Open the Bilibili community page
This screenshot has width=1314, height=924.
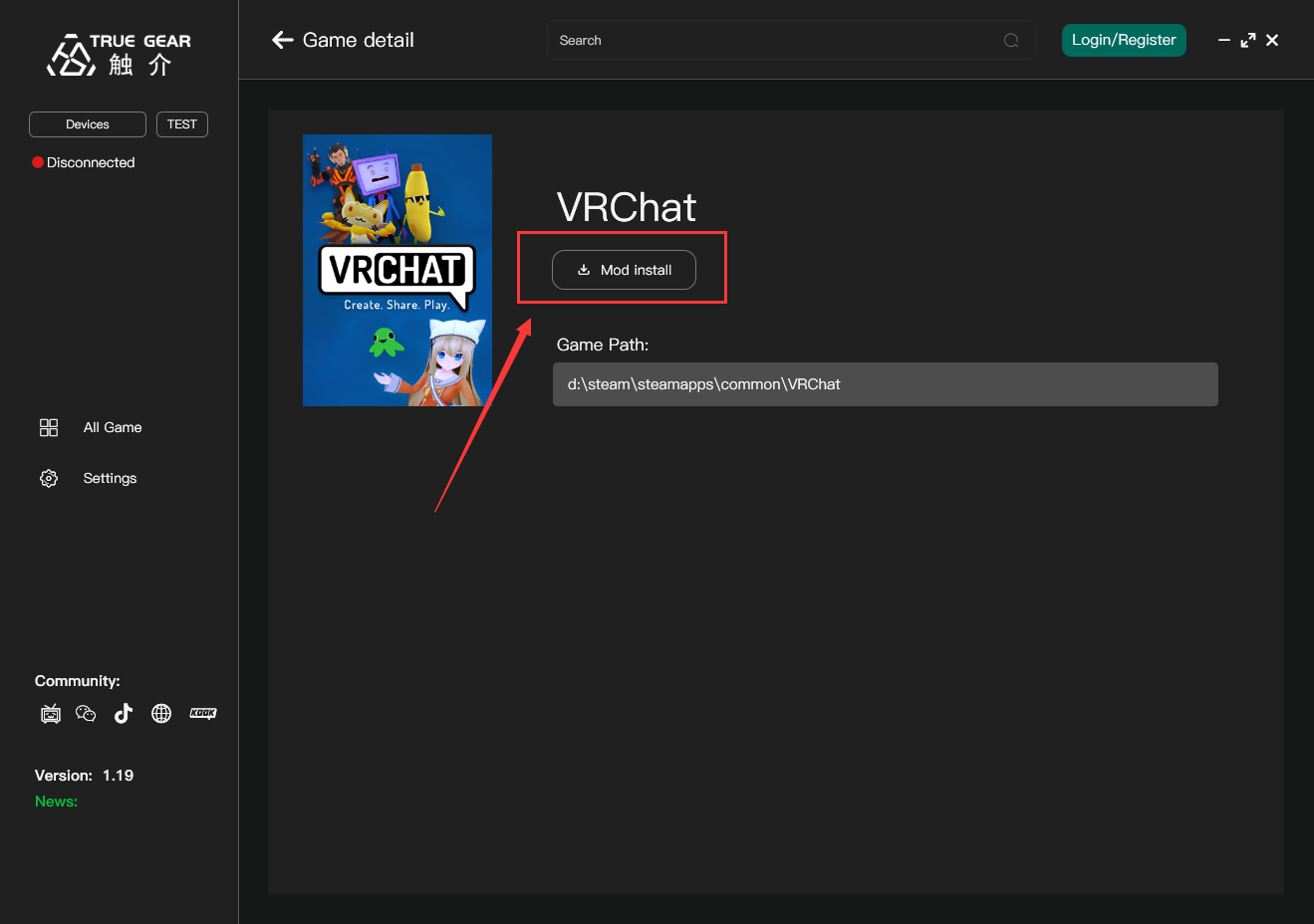point(50,713)
